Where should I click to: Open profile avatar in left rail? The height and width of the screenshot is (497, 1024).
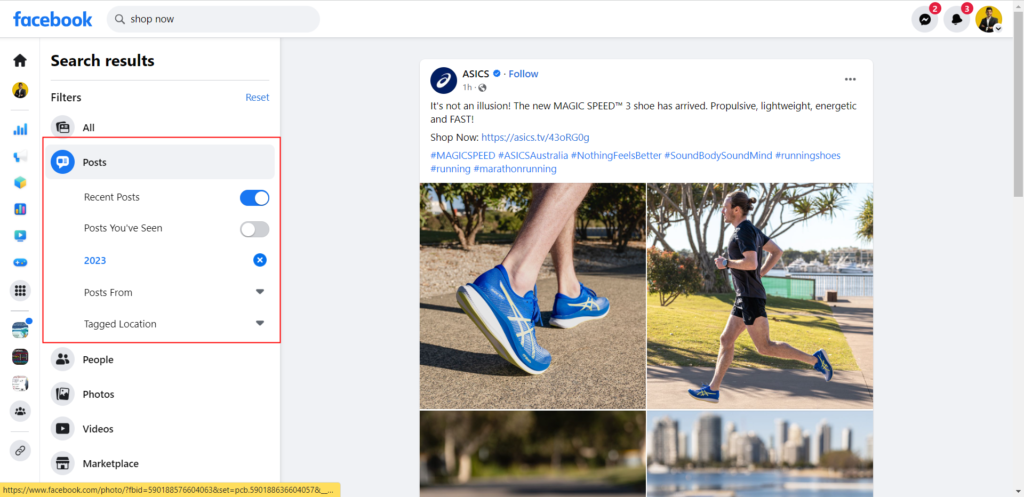(20, 90)
